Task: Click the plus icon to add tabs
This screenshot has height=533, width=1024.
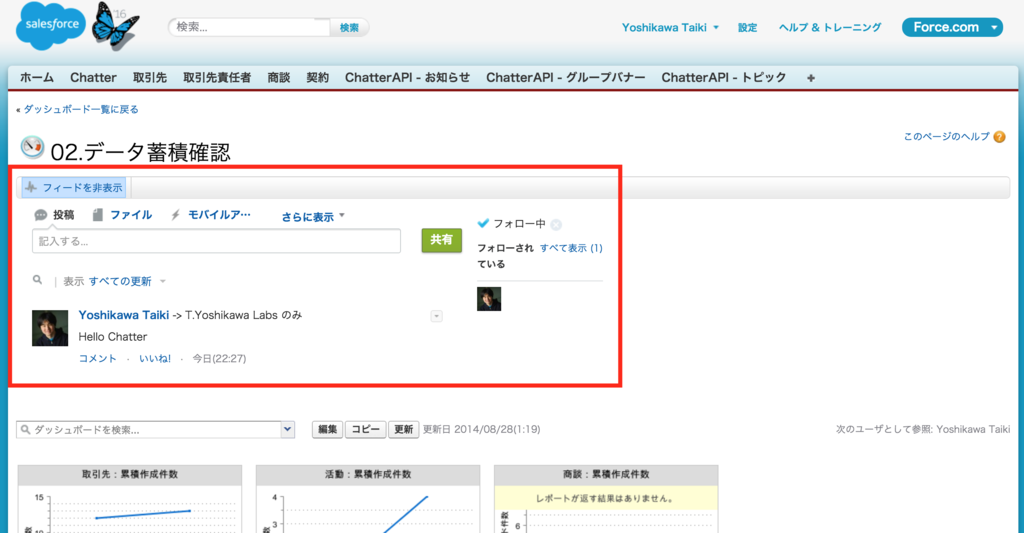Action: (810, 78)
